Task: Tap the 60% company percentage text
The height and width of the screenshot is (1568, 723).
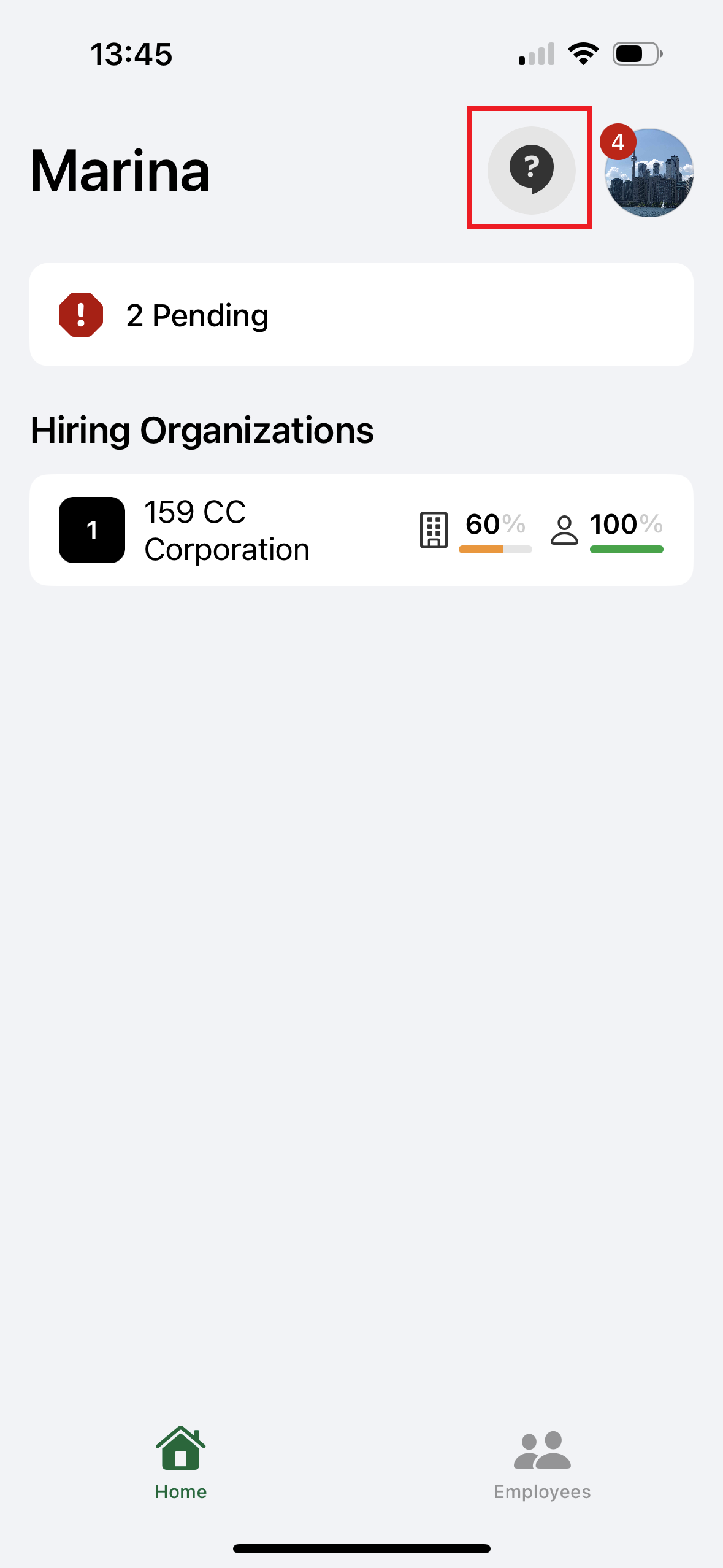Action: tap(495, 524)
